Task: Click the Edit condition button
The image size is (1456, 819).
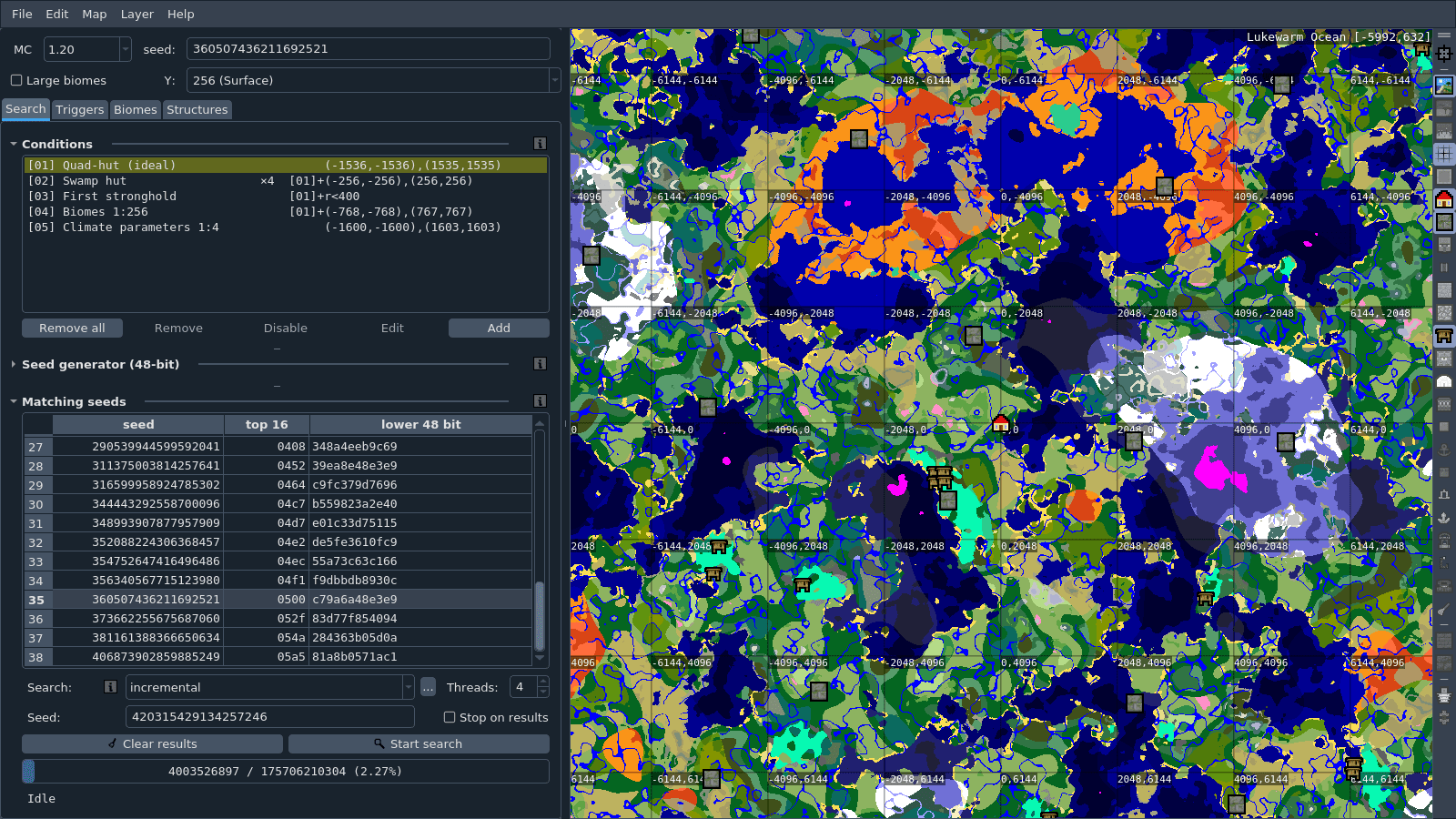Action: tap(392, 328)
